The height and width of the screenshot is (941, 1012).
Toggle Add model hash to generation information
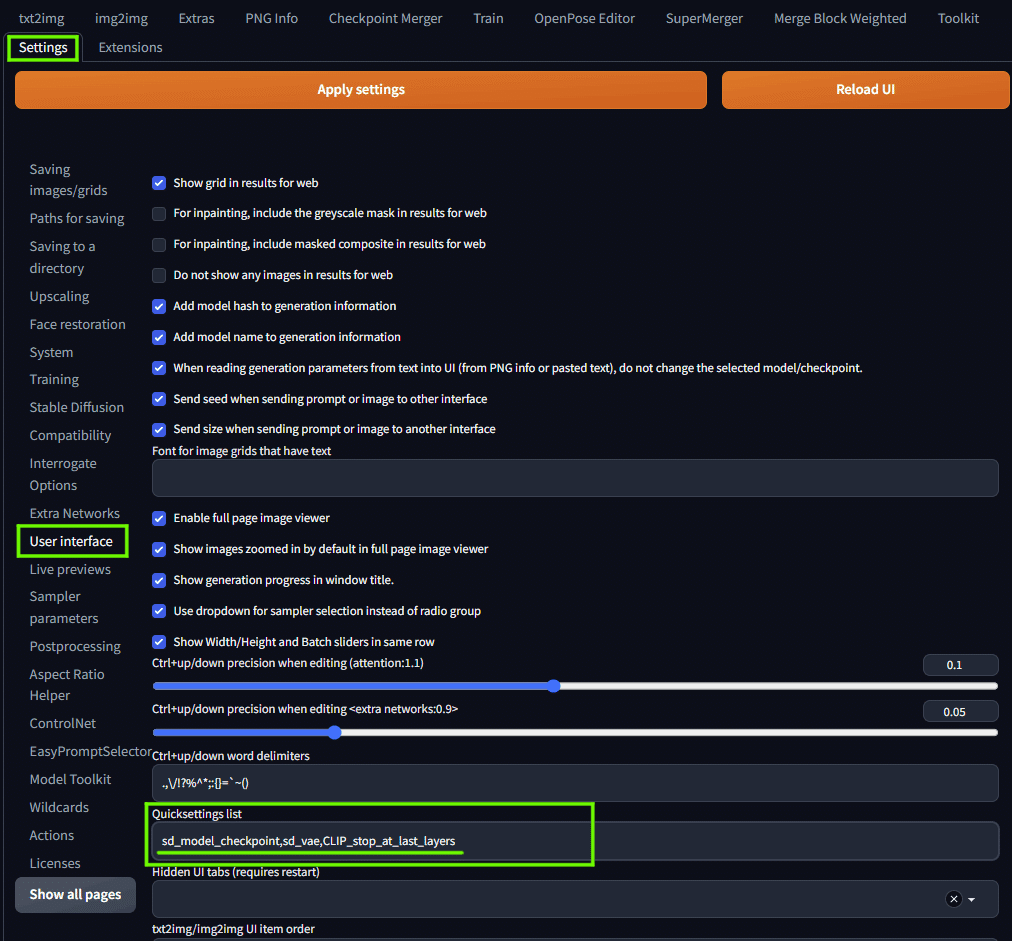159,306
